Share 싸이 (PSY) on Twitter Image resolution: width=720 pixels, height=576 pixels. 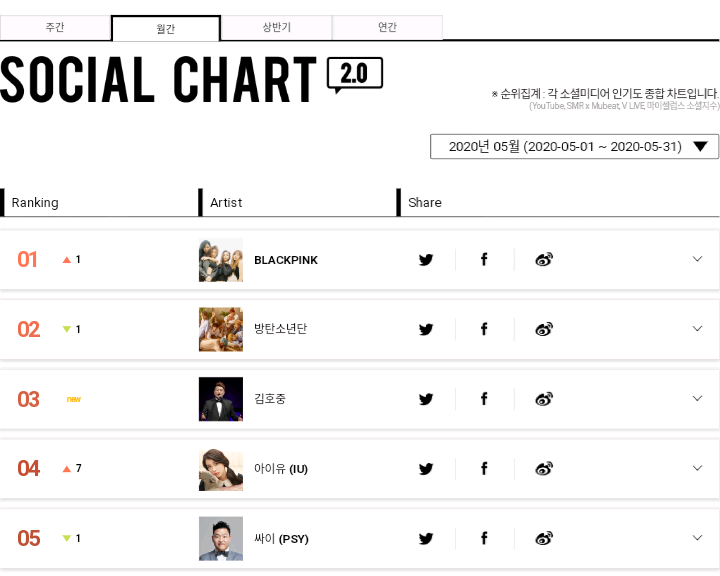pyautogui.click(x=426, y=538)
